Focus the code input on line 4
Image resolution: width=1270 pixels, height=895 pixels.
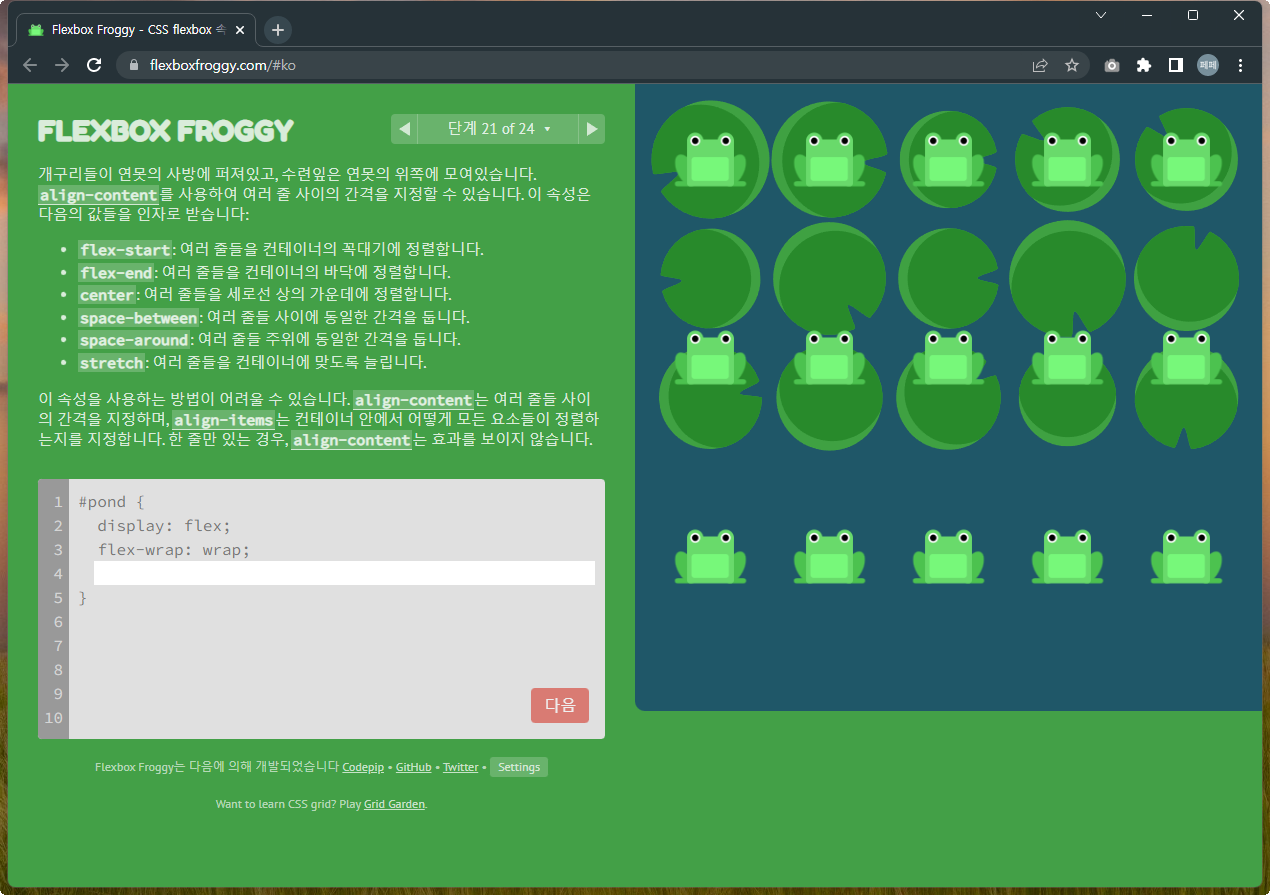[344, 573]
